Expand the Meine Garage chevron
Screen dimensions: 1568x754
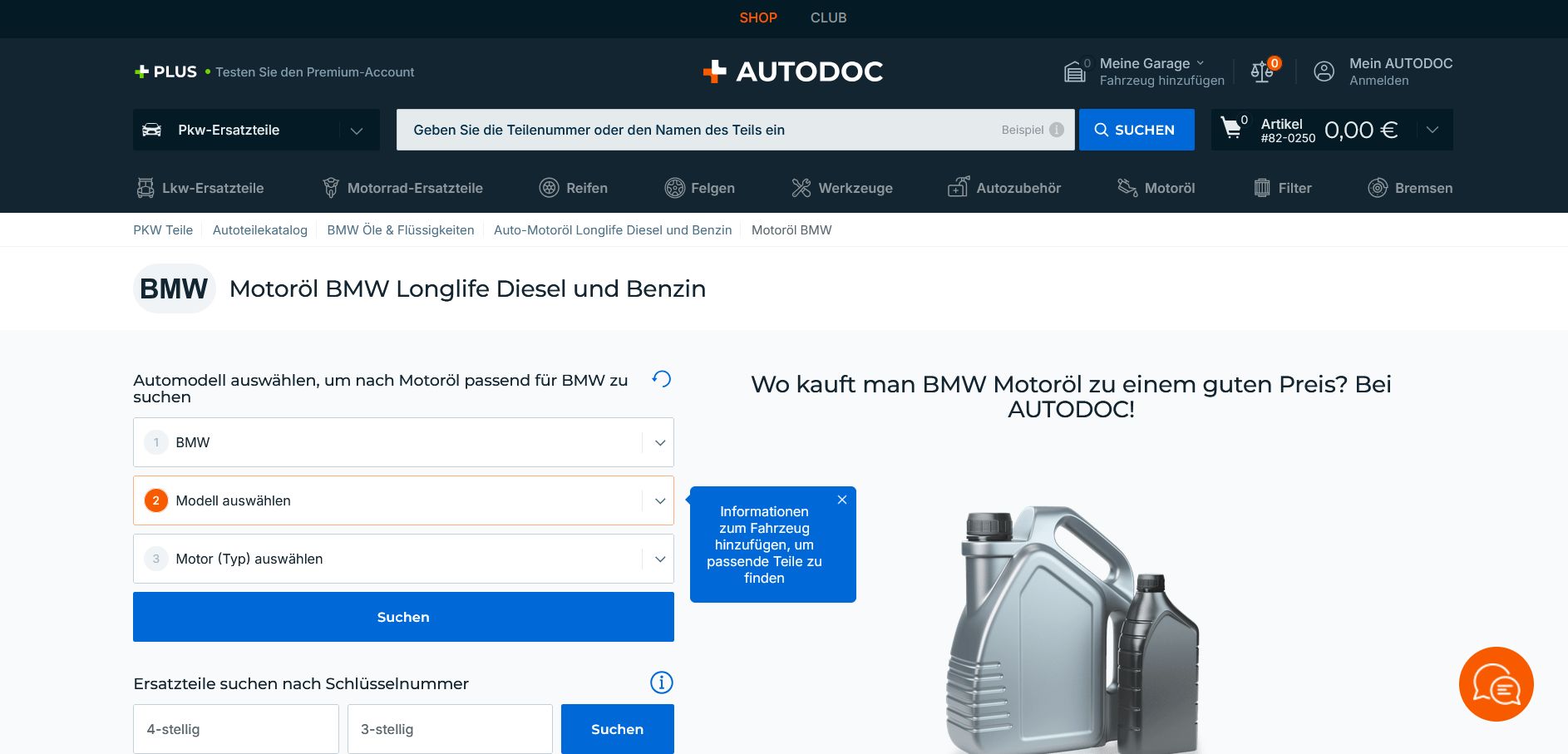[1200, 63]
